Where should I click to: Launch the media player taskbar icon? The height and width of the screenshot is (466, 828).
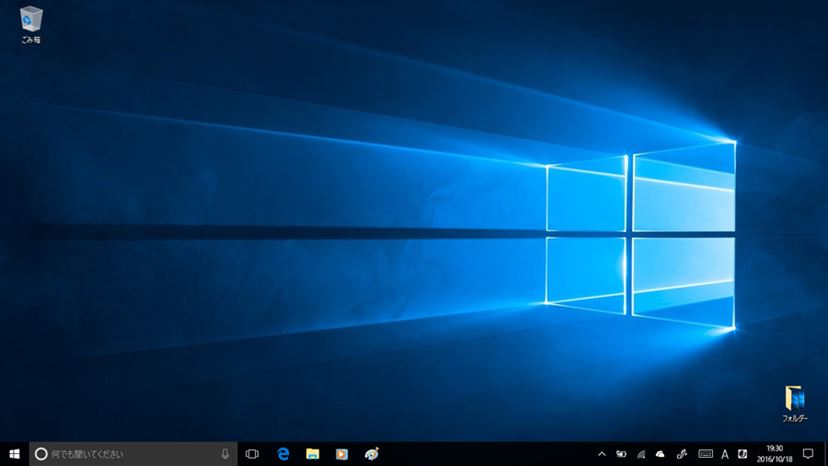(x=341, y=454)
